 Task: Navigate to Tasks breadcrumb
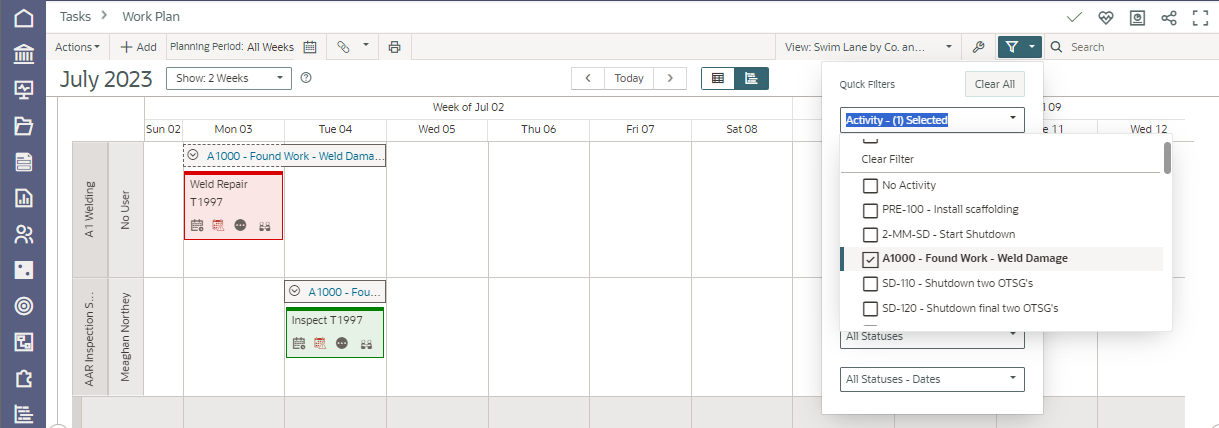(x=75, y=17)
